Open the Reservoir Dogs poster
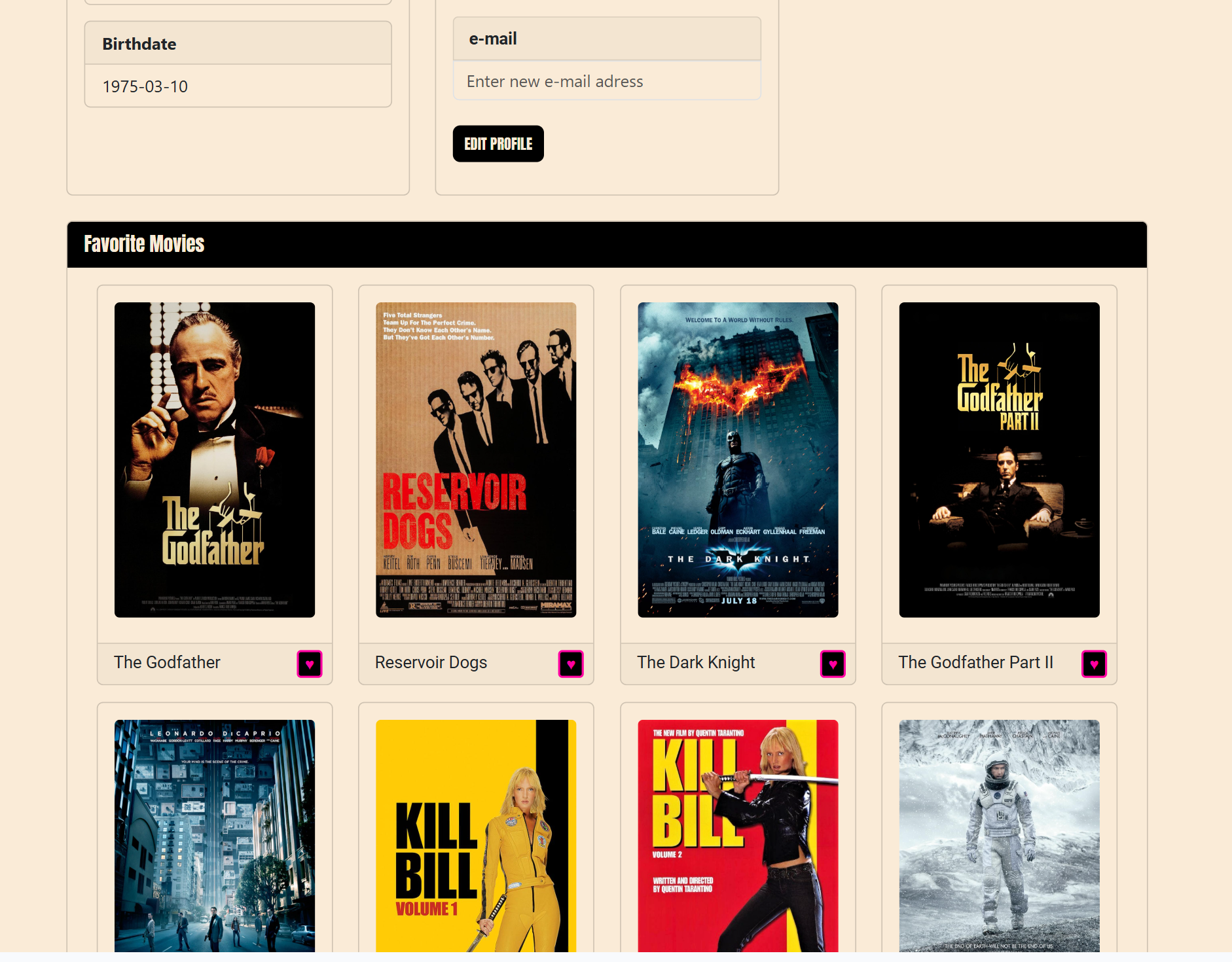 [476, 459]
